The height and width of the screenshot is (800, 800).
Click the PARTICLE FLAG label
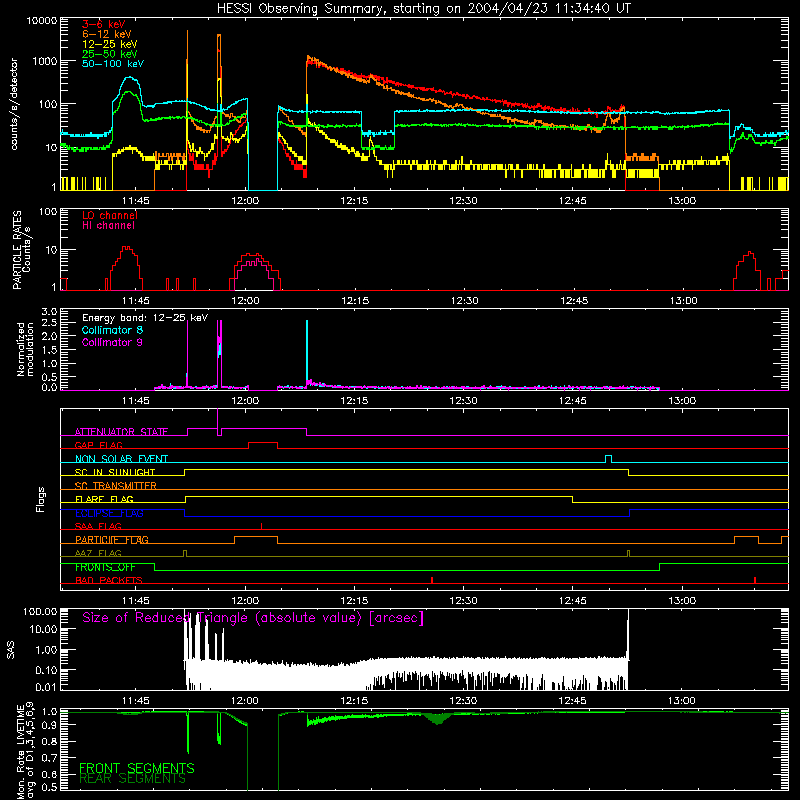(112, 539)
